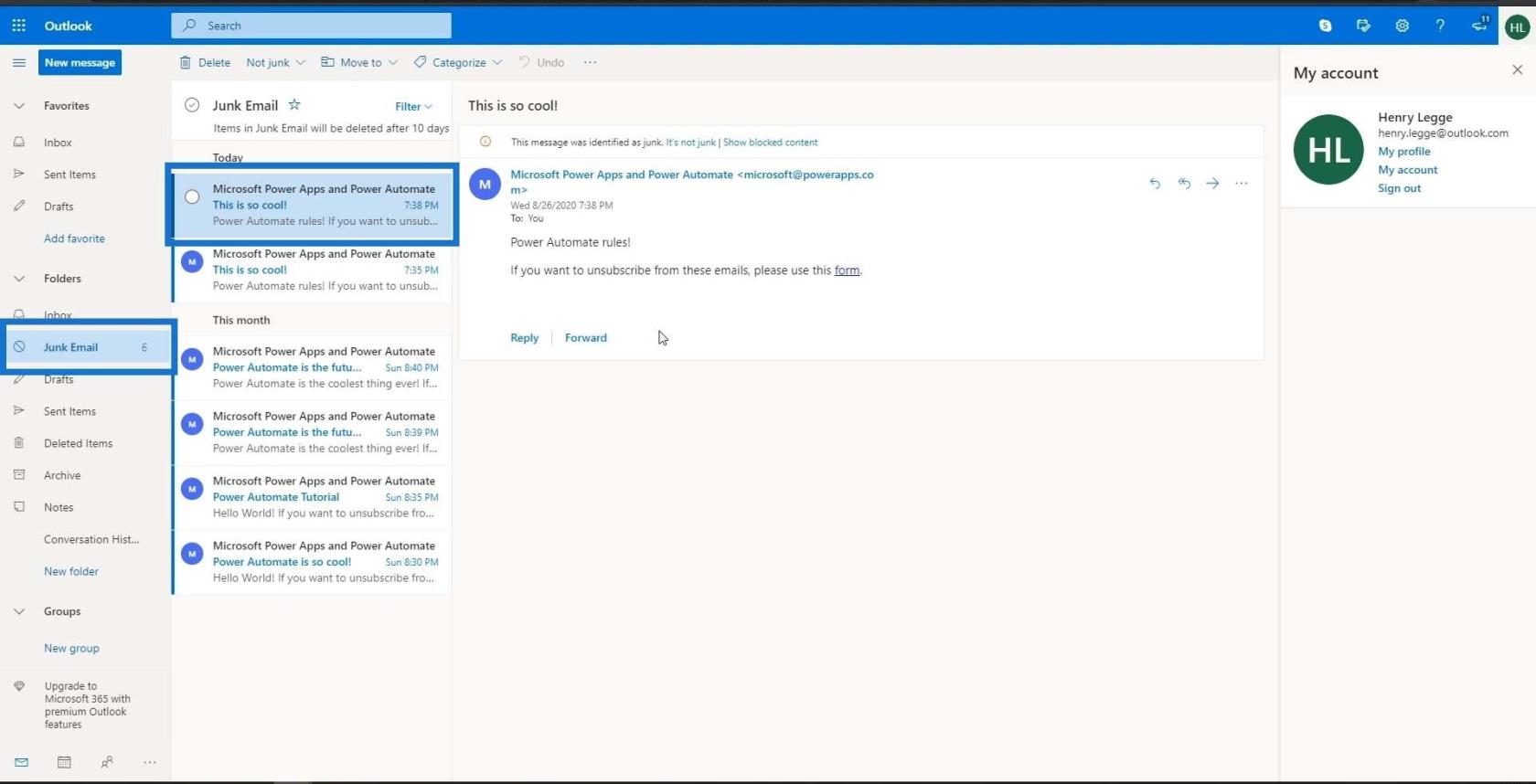Open the Deleted Items folder

click(x=78, y=443)
